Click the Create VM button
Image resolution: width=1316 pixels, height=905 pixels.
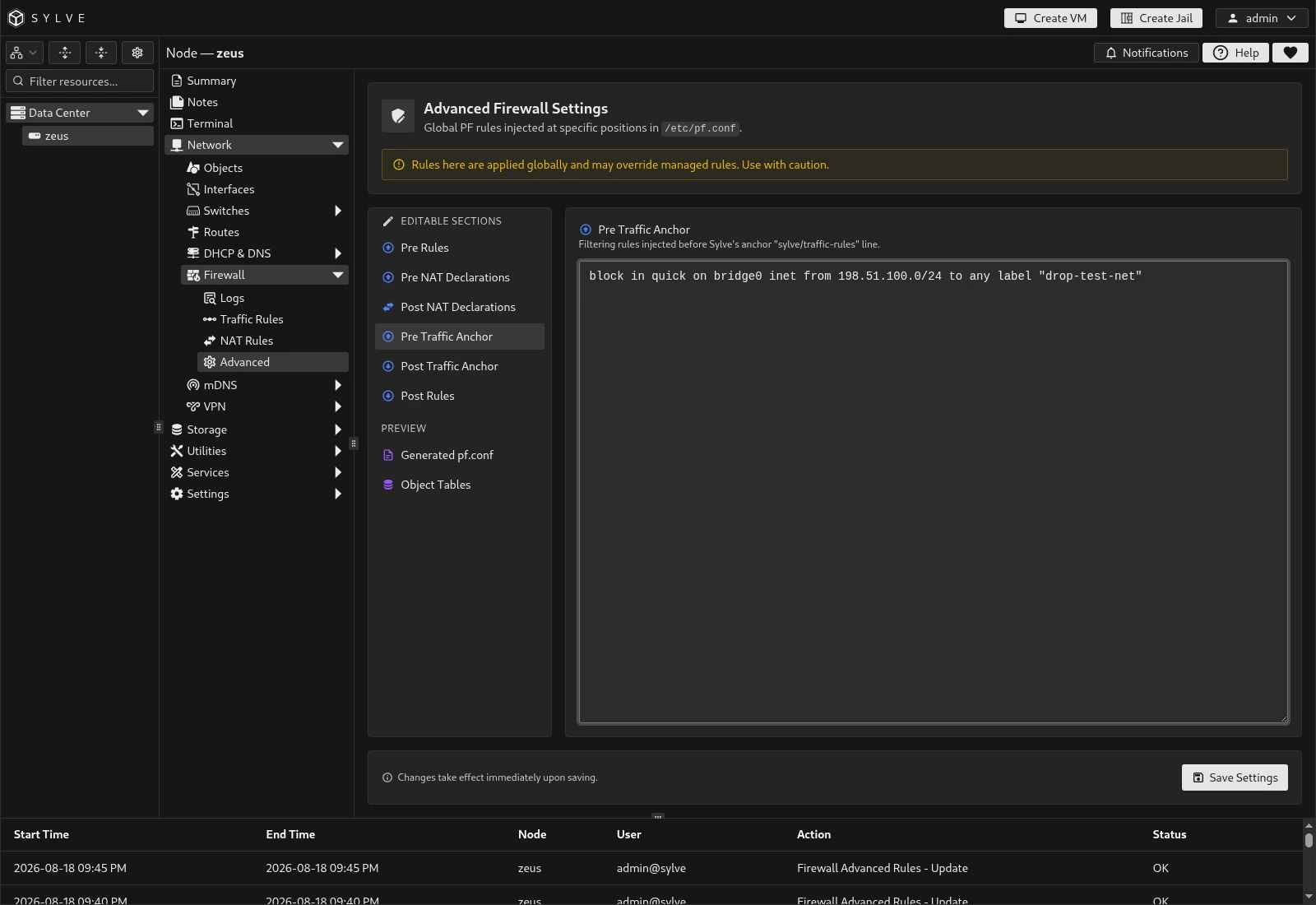1050,18
